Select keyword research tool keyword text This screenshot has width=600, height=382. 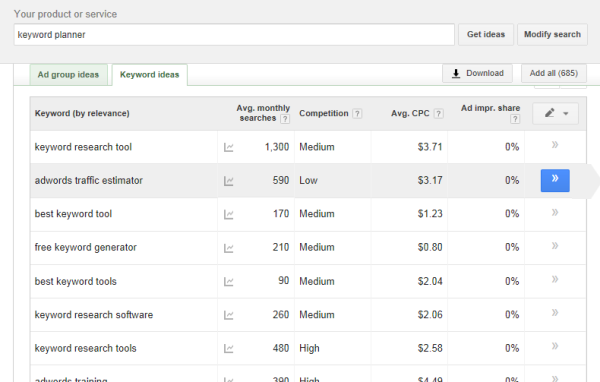83,147
